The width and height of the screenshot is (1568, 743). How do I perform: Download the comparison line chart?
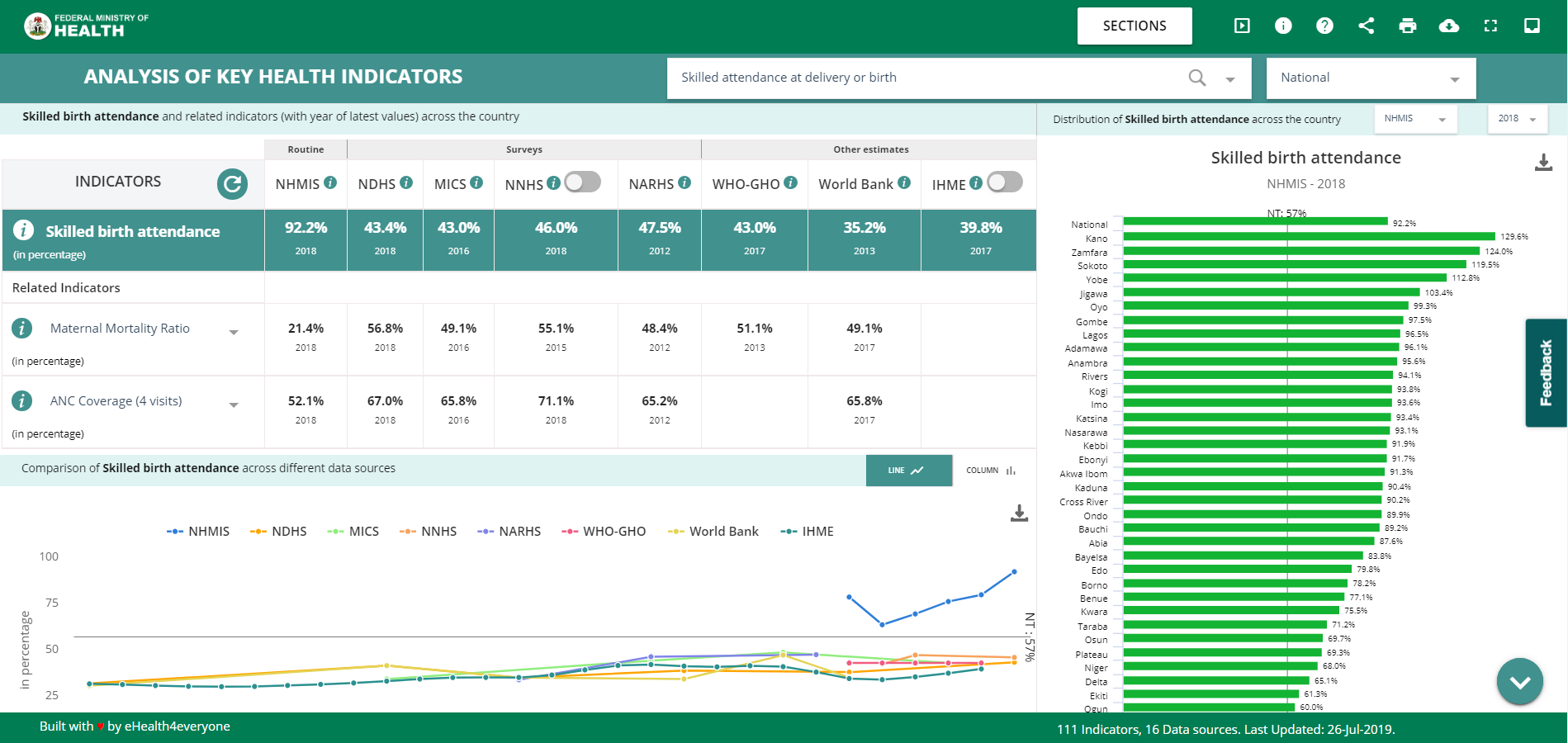click(1020, 513)
